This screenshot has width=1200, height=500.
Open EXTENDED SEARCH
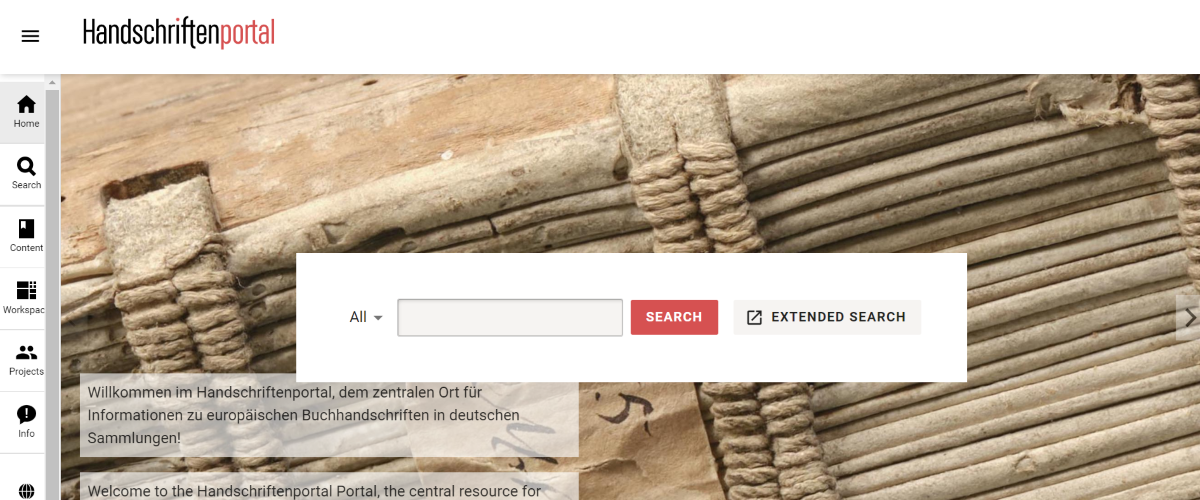tap(827, 317)
